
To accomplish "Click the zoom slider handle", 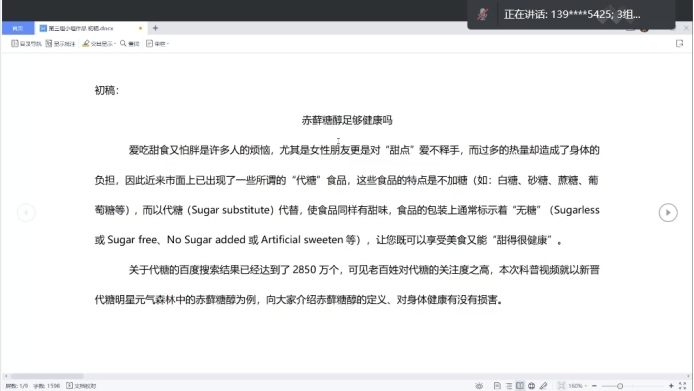I will pyautogui.click(x=620, y=386).
